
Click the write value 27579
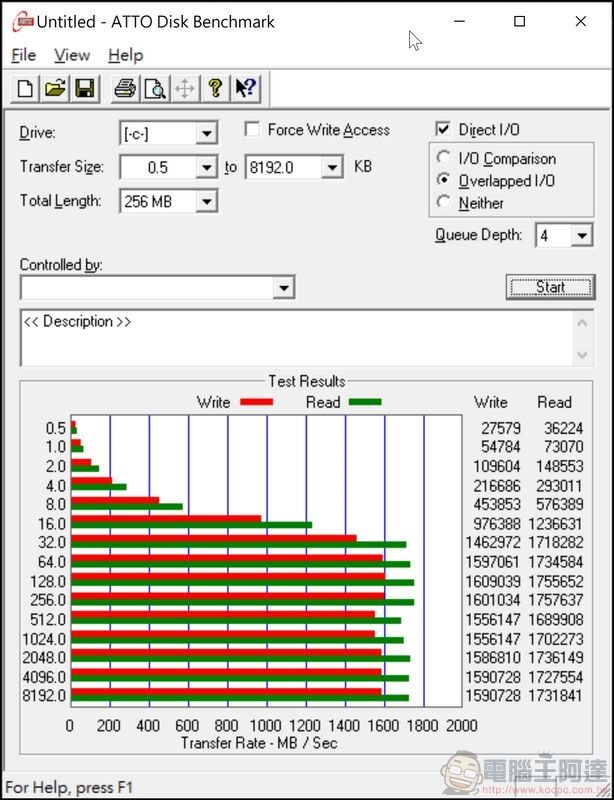501,428
